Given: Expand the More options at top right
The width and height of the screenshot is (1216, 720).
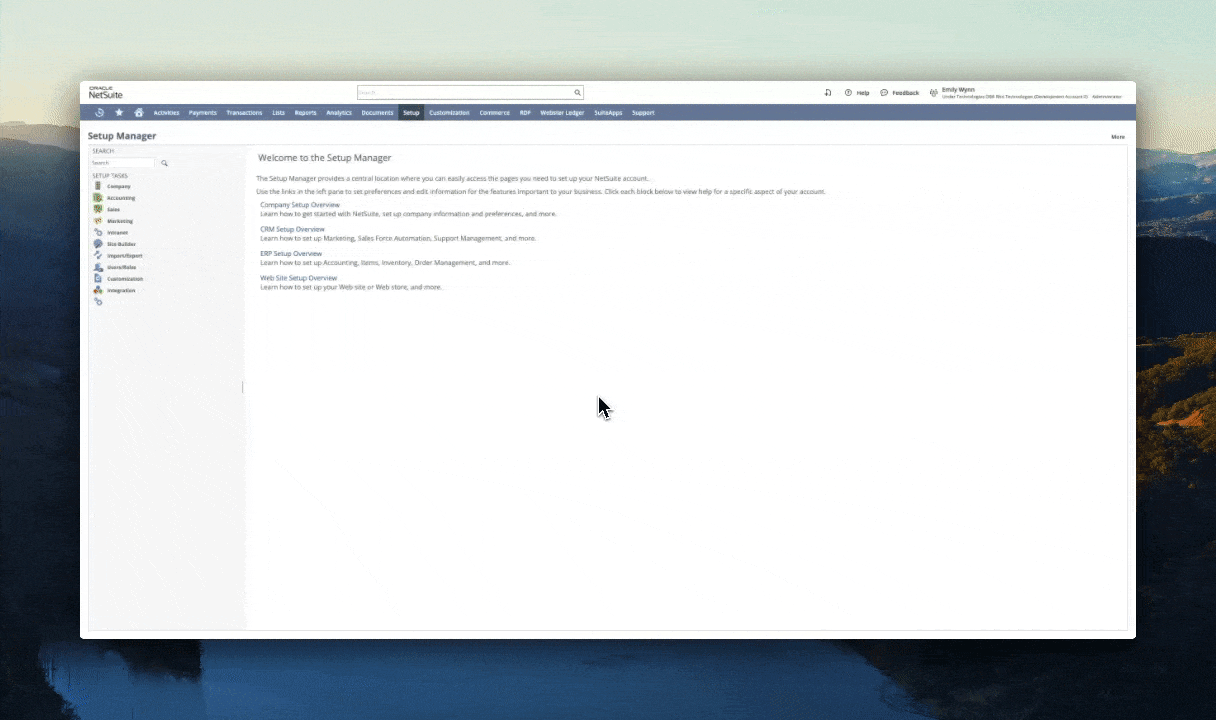Looking at the screenshot, I should tap(1117, 136).
